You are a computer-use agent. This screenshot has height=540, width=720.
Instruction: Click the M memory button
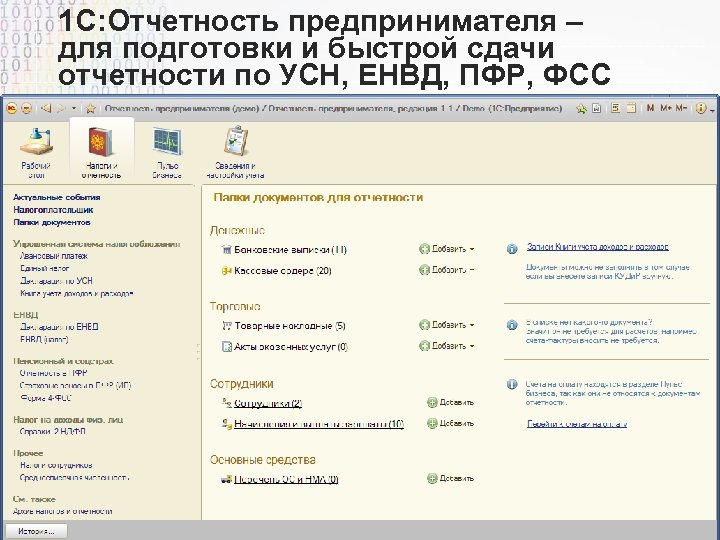point(650,108)
